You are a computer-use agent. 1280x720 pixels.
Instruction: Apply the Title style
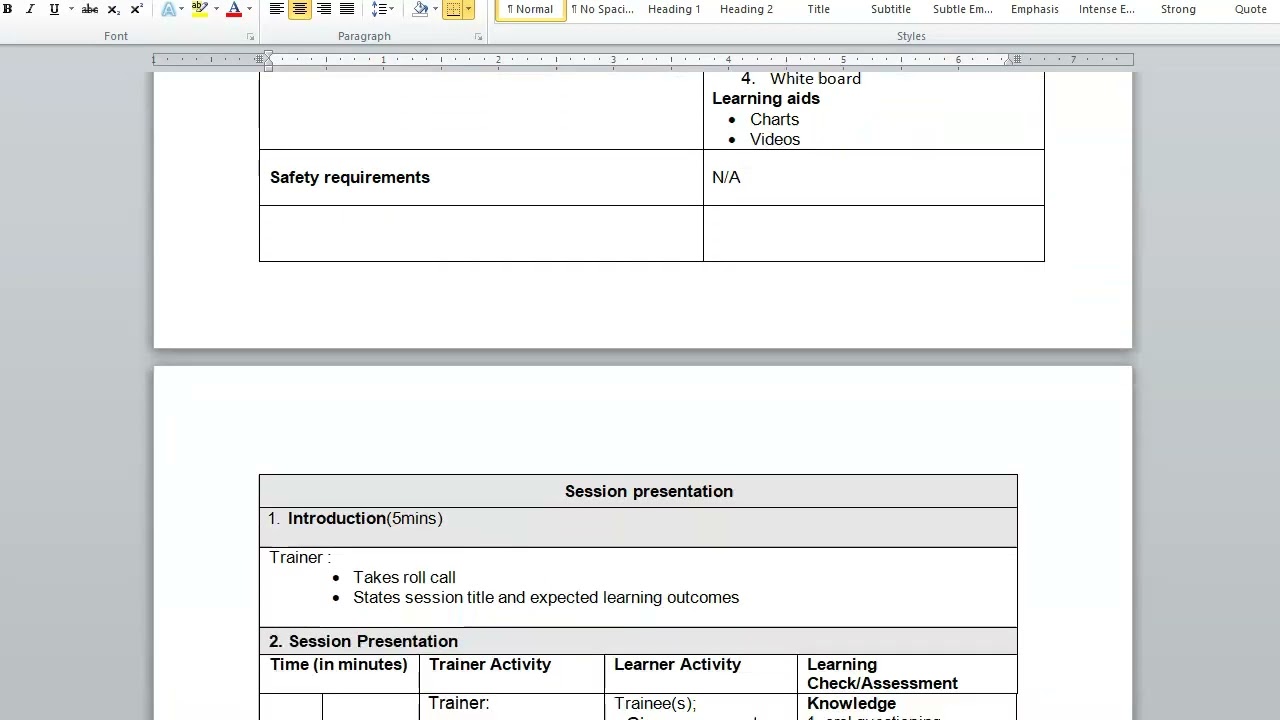point(818,10)
